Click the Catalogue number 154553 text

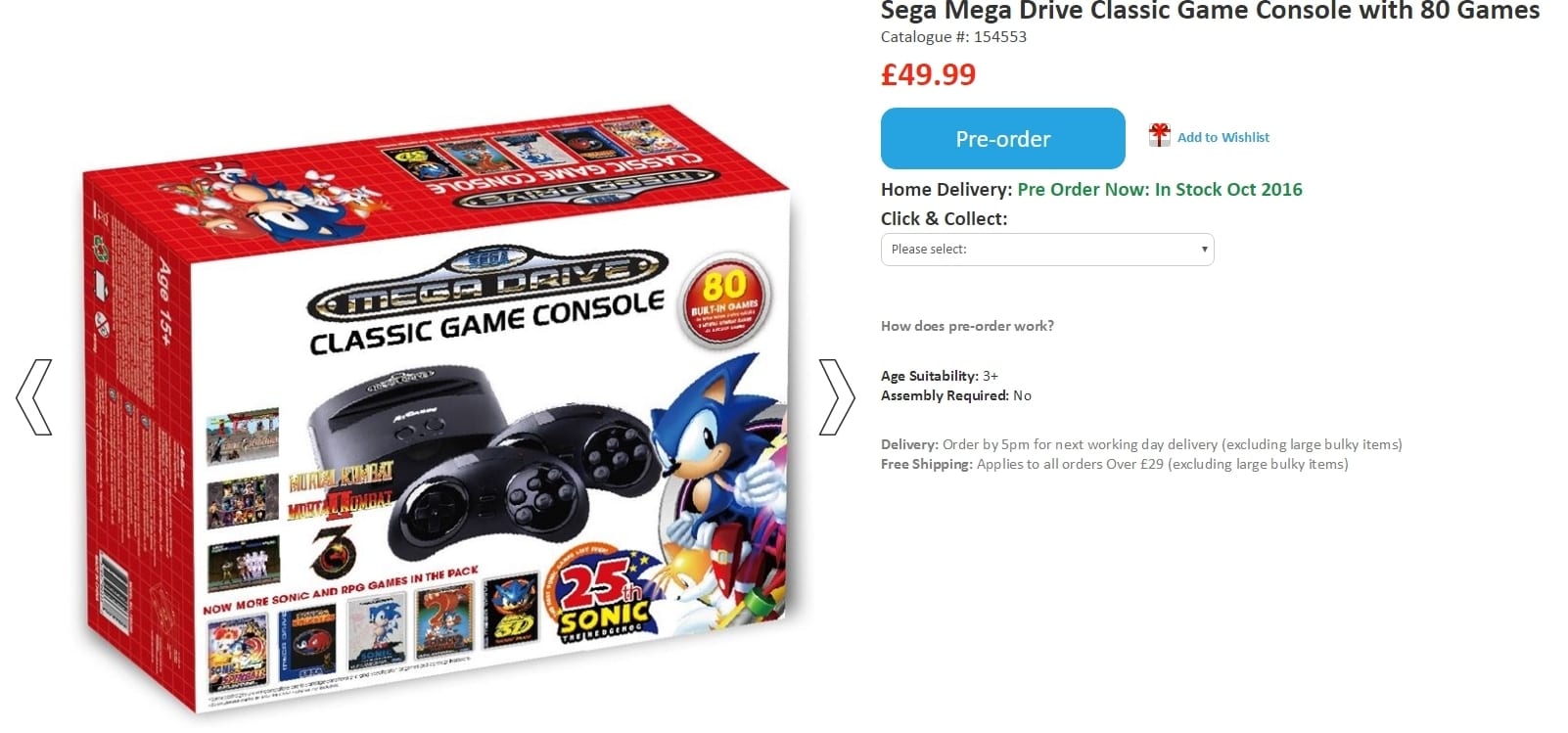pyautogui.click(x=953, y=37)
